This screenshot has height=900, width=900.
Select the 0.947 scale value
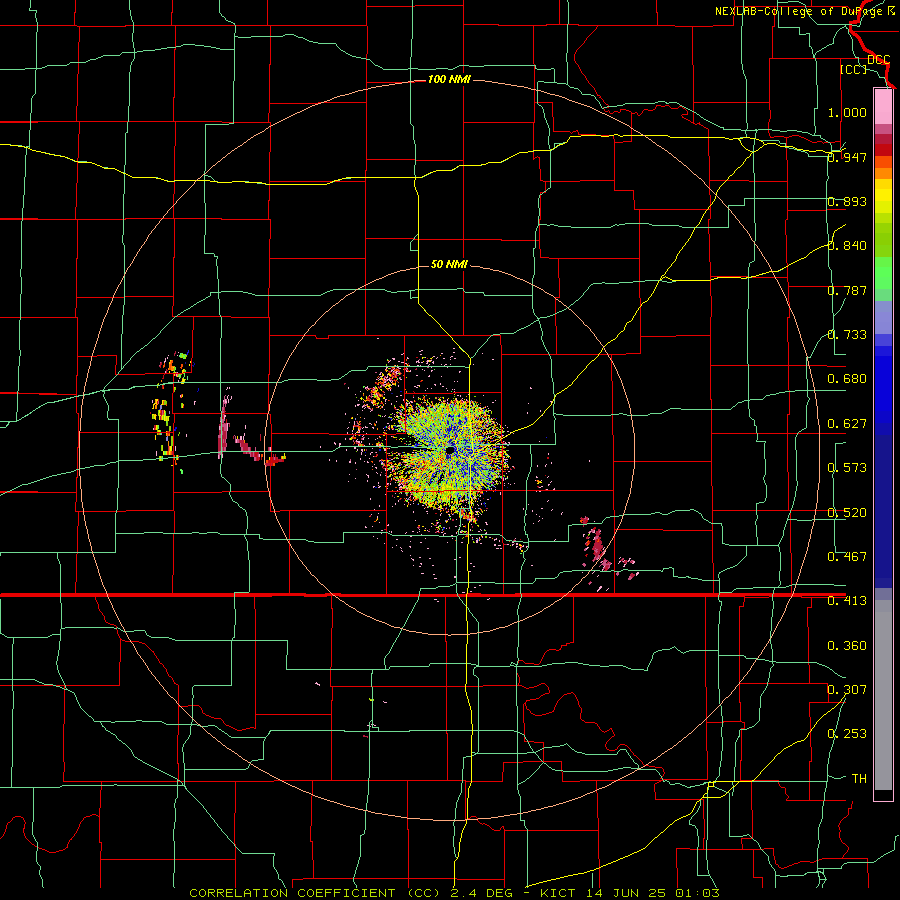(847, 157)
